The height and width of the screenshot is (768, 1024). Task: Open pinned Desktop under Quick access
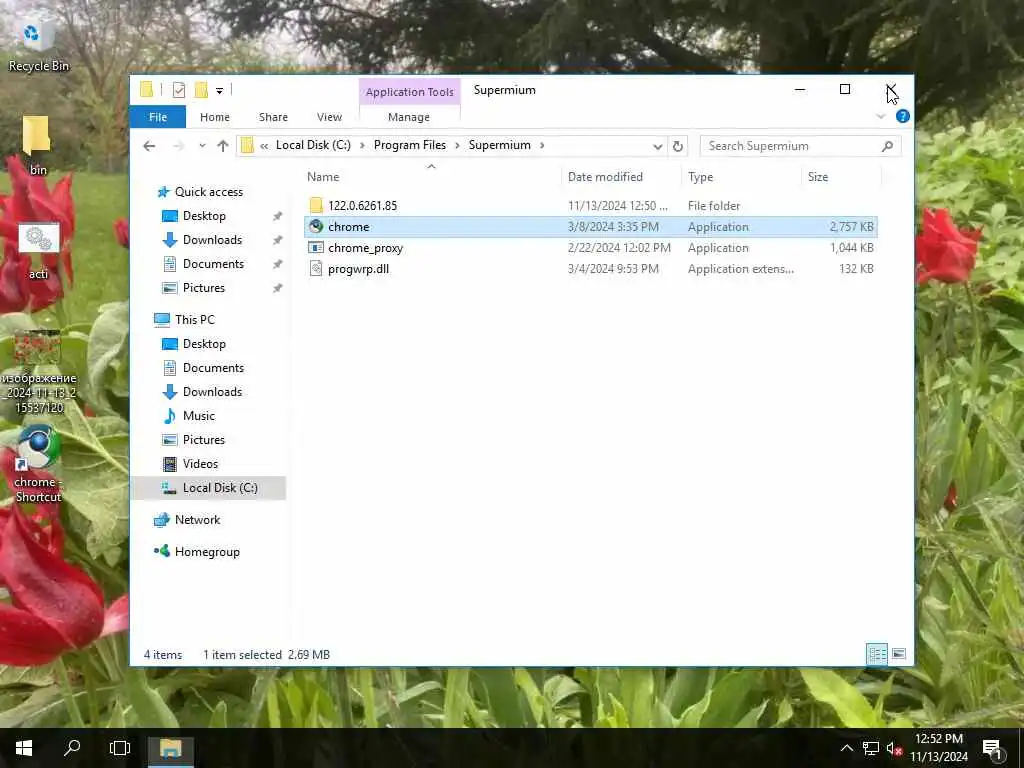point(204,216)
